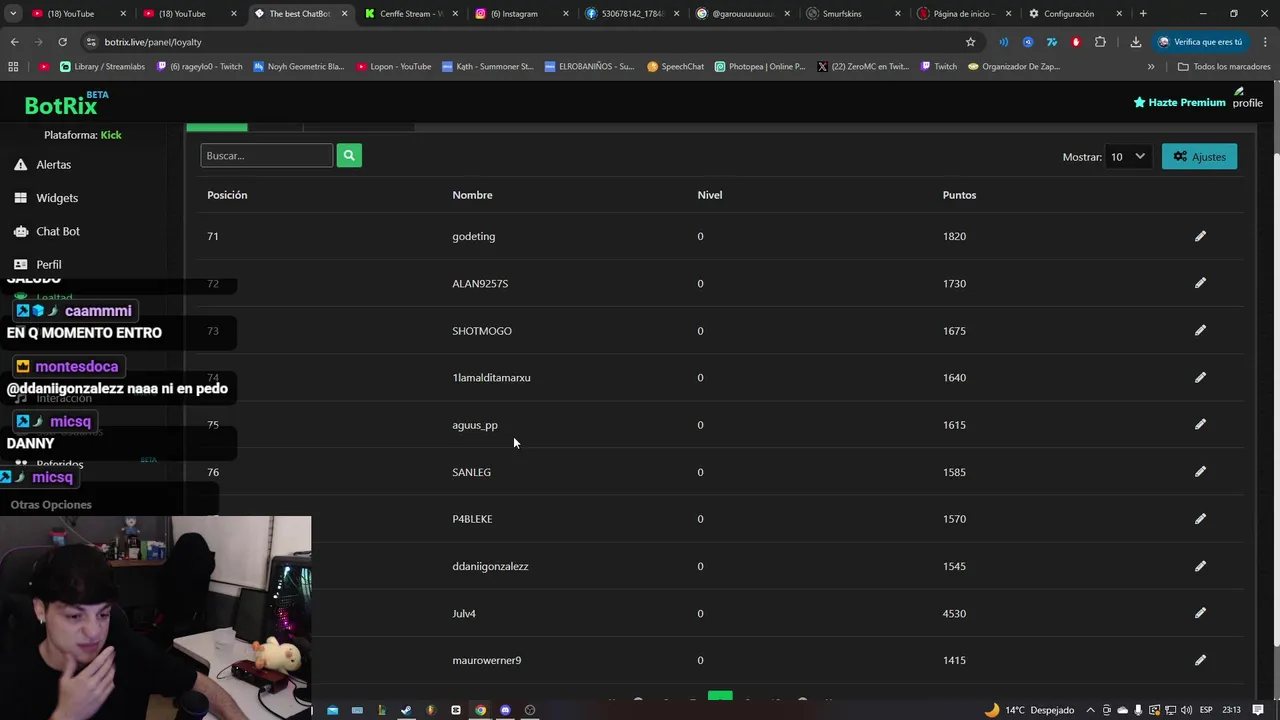1280x720 pixels.
Task: Click the taskbar clock 23:13
Action: pyautogui.click(x=1231, y=710)
